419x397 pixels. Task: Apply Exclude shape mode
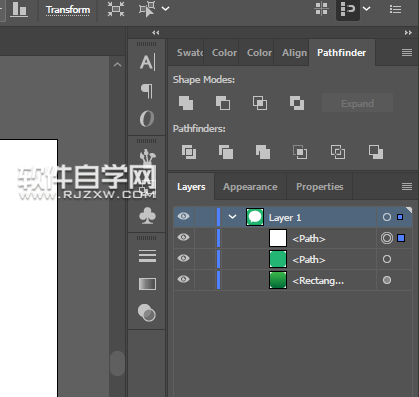tap(297, 103)
